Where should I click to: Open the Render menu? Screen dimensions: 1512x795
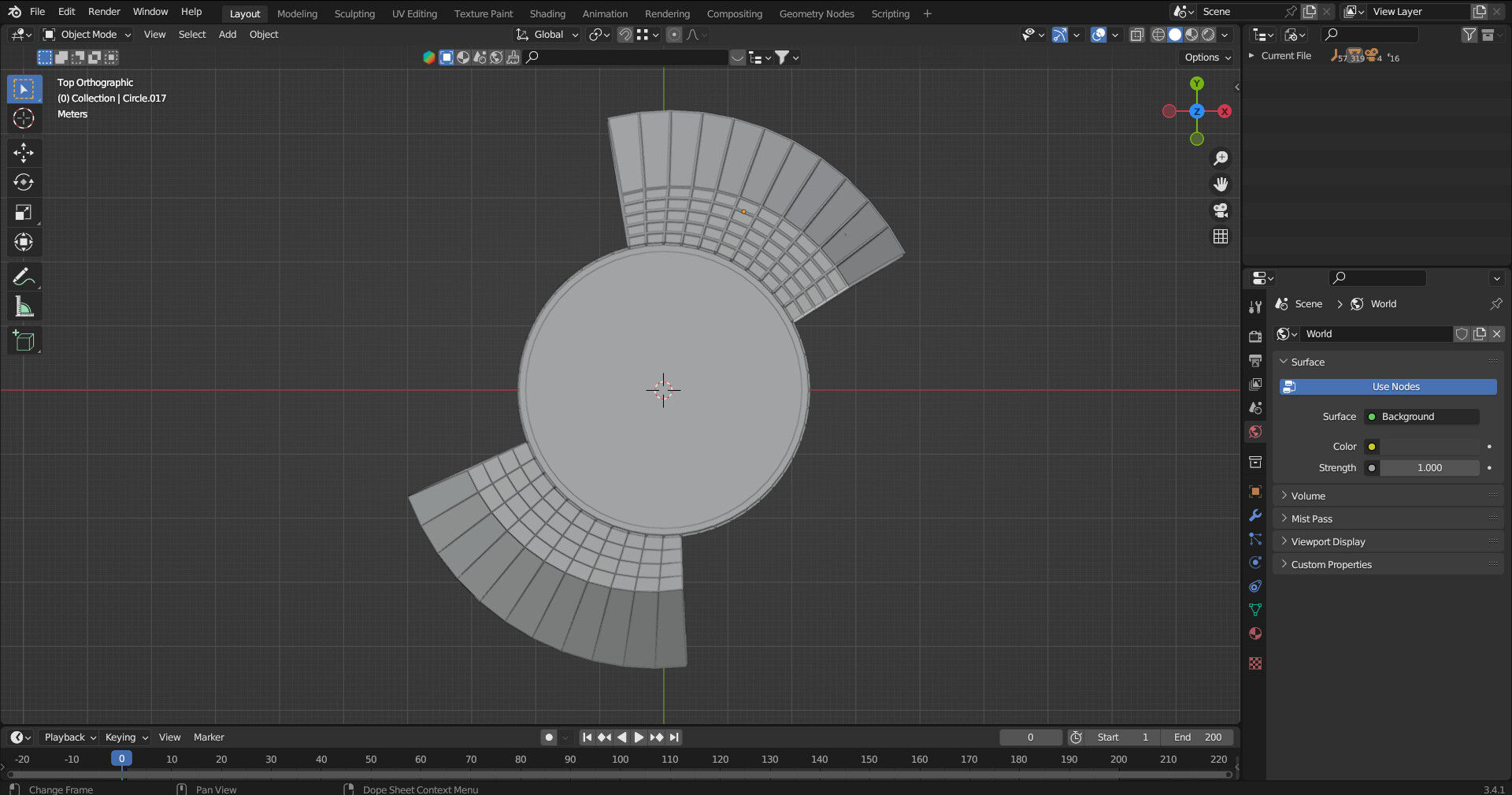pyautogui.click(x=104, y=12)
